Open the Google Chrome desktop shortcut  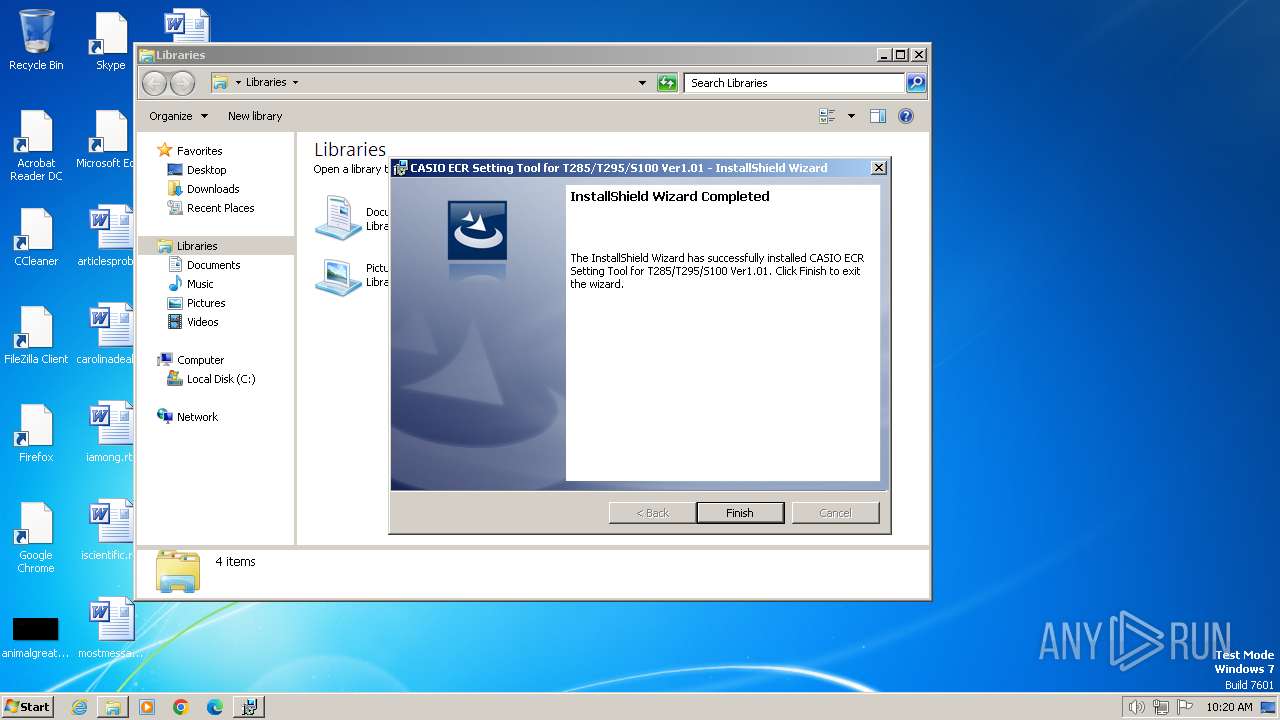coord(36,537)
